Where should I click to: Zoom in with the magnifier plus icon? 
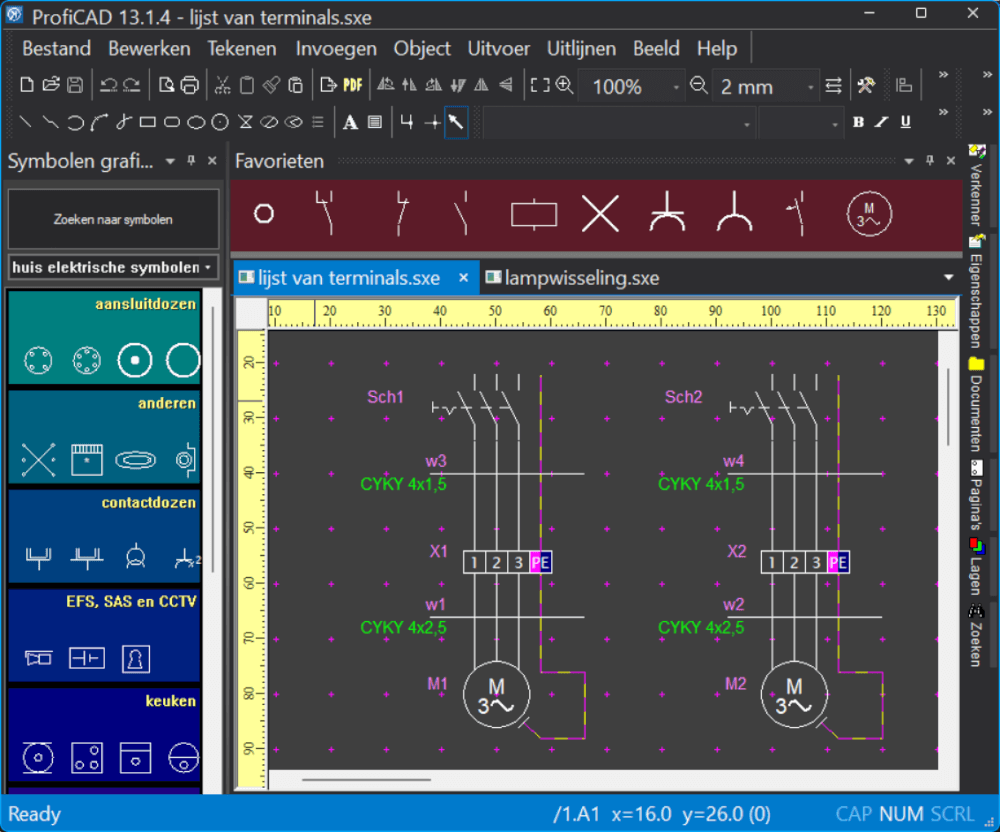[x=564, y=85]
